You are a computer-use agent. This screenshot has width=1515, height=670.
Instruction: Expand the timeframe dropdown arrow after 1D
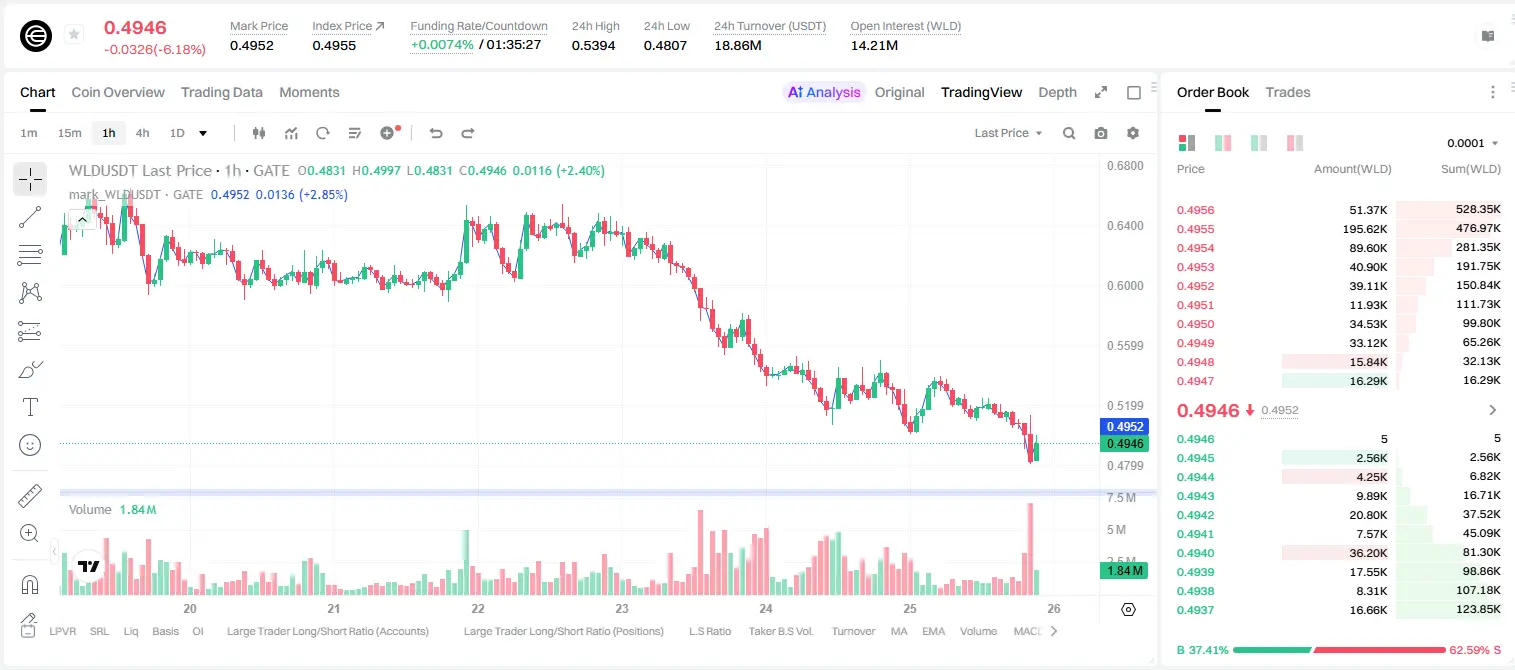(x=203, y=133)
